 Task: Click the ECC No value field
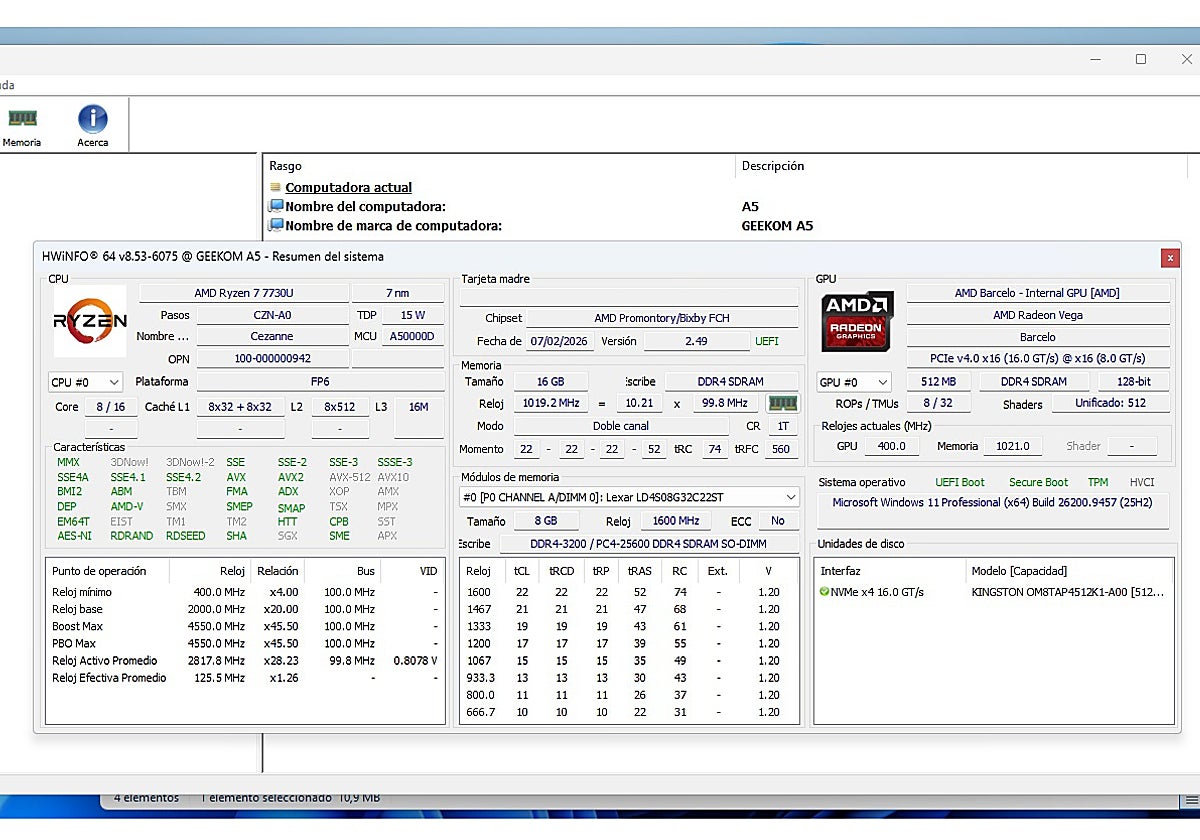777,520
